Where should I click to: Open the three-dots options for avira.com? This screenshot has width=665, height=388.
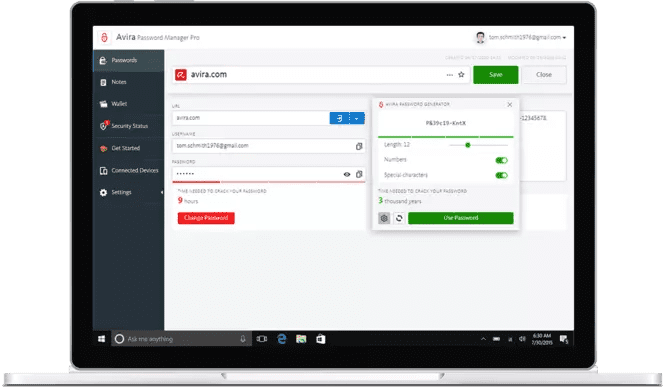point(450,75)
